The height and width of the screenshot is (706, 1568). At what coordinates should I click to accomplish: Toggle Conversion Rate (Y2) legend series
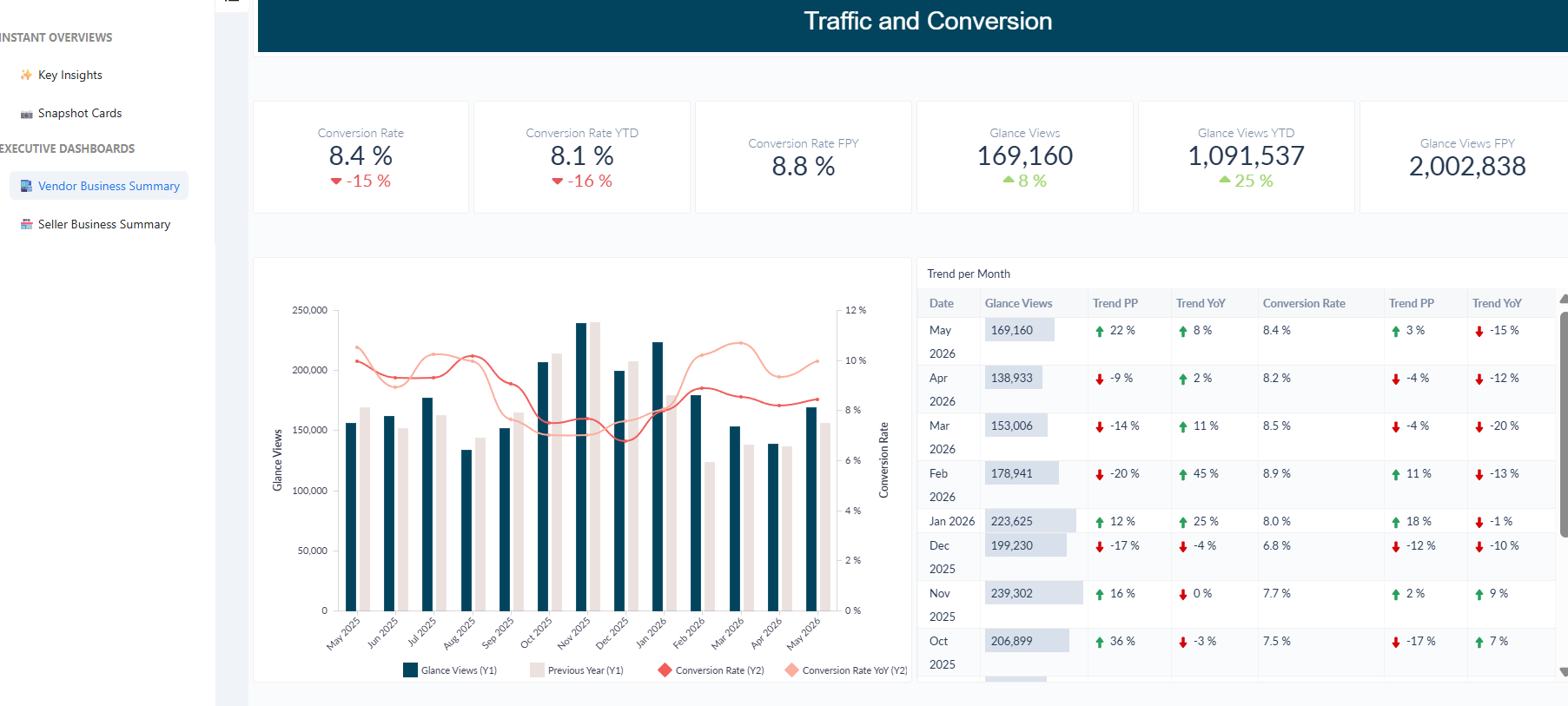click(x=711, y=670)
